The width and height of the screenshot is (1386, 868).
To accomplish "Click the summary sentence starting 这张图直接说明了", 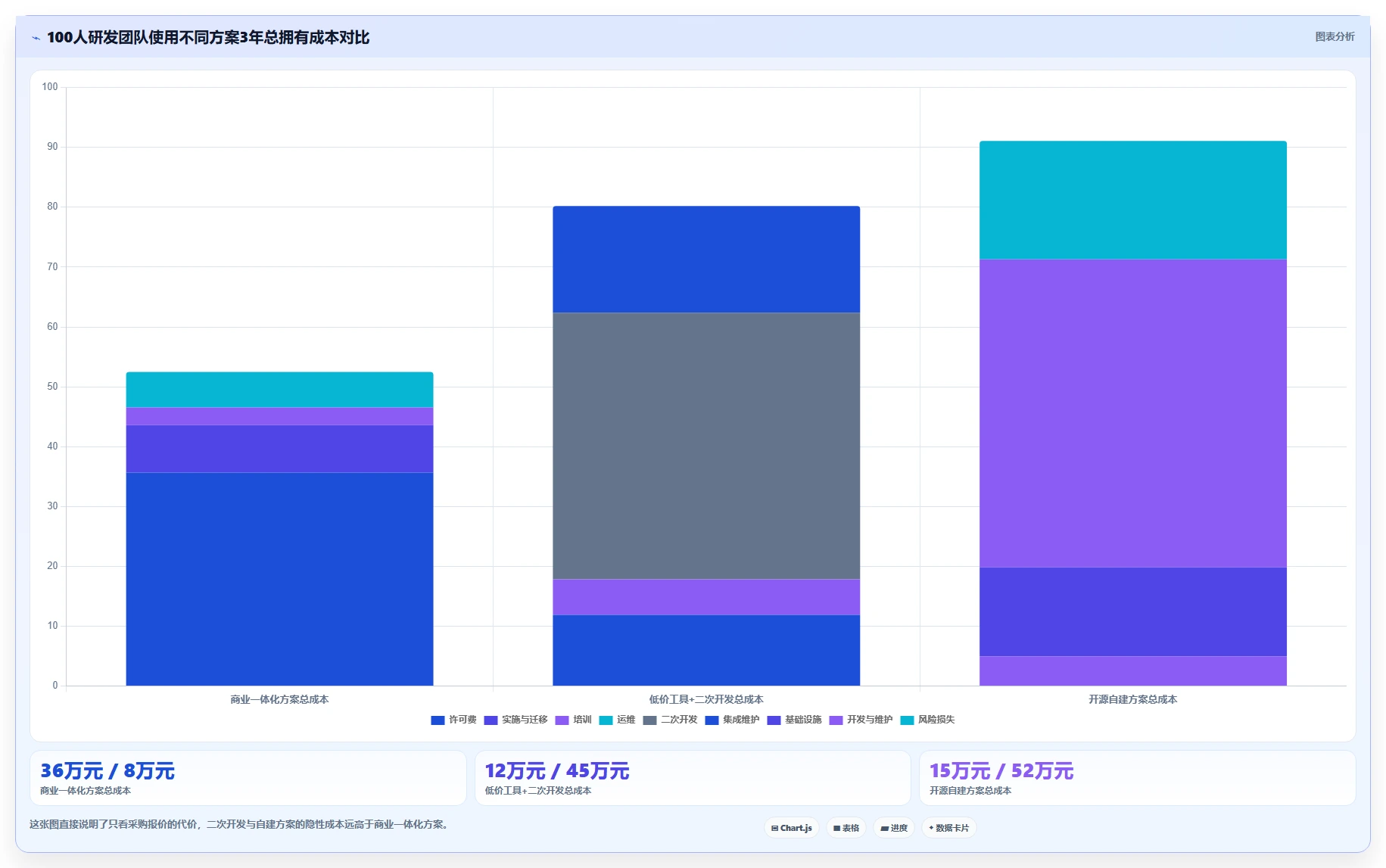I will (x=241, y=824).
